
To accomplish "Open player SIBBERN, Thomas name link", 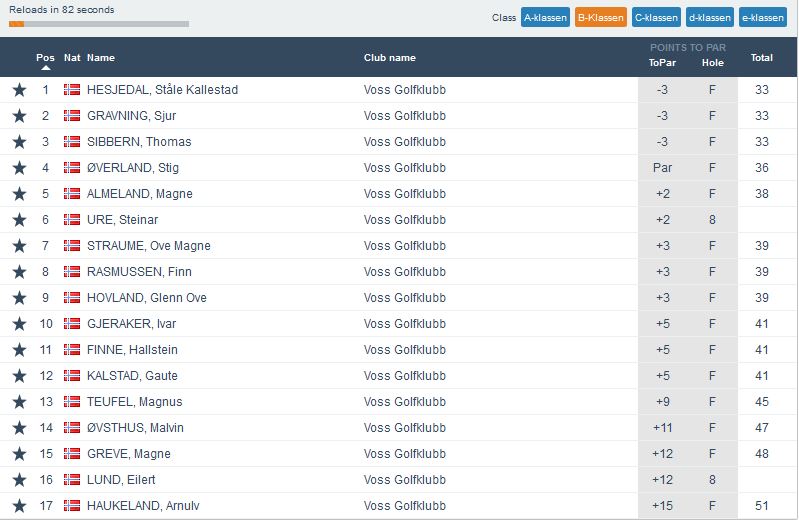I will pyautogui.click(x=139, y=142).
